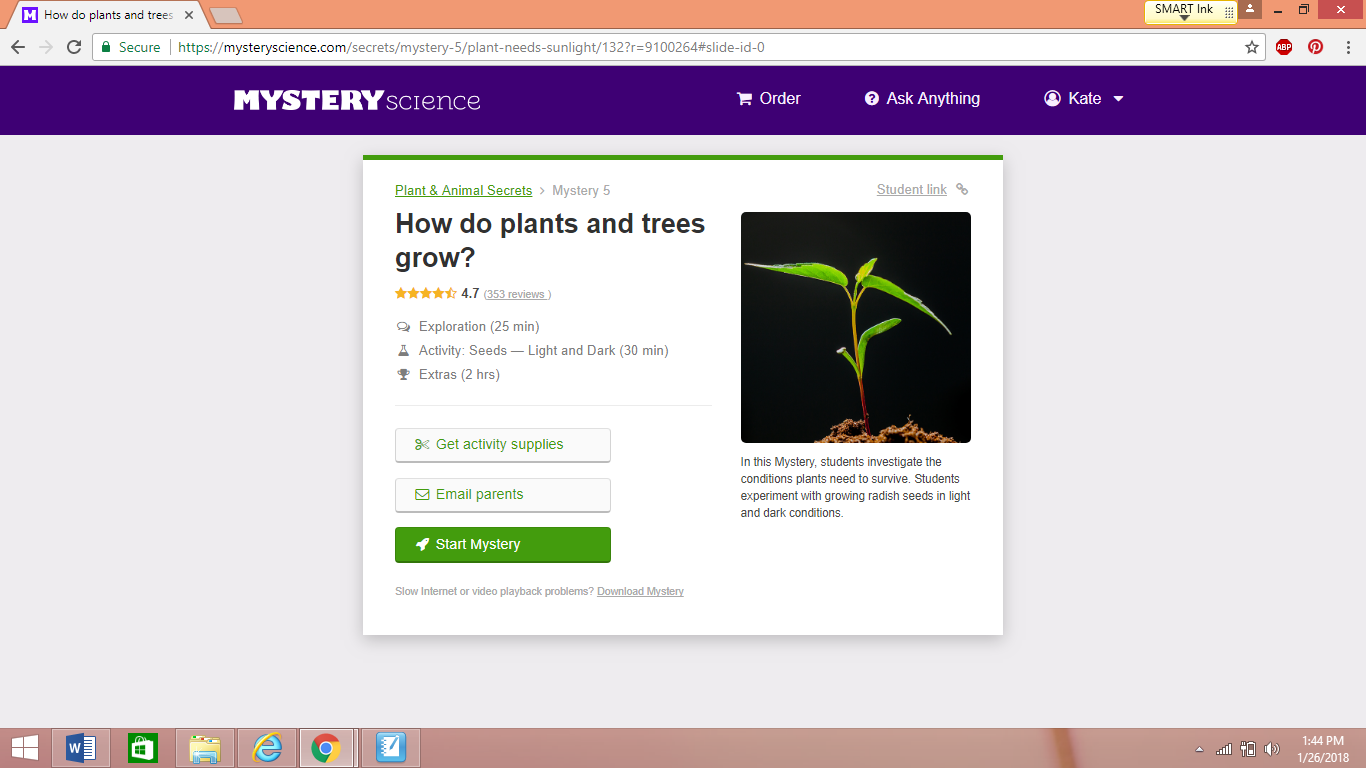This screenshot has height=768, width=1366.
Task: Launch Internet Explorer from the taskbar
Action: click(266, 748)
